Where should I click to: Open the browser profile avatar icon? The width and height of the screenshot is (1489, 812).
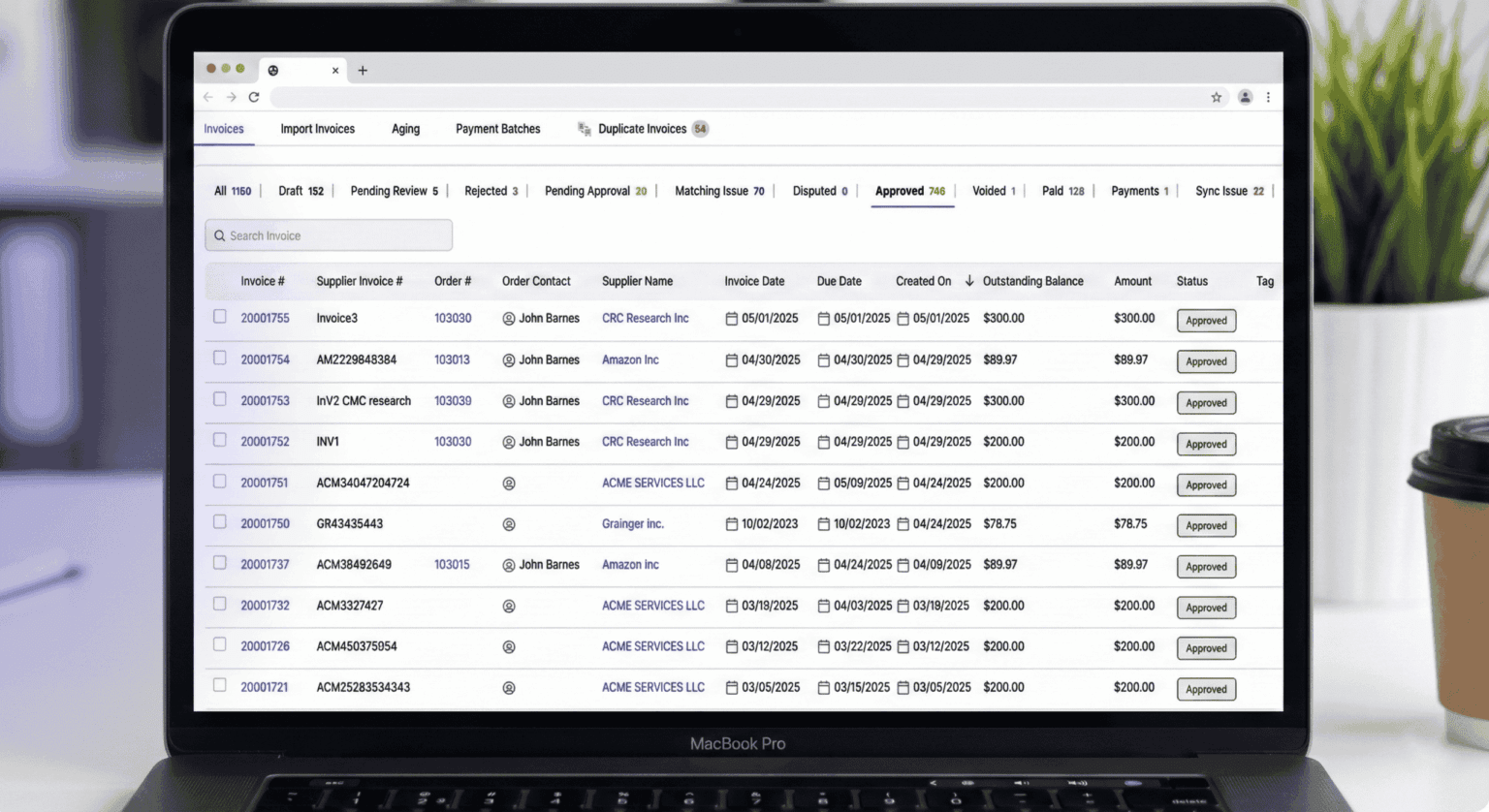point(1246,97)
